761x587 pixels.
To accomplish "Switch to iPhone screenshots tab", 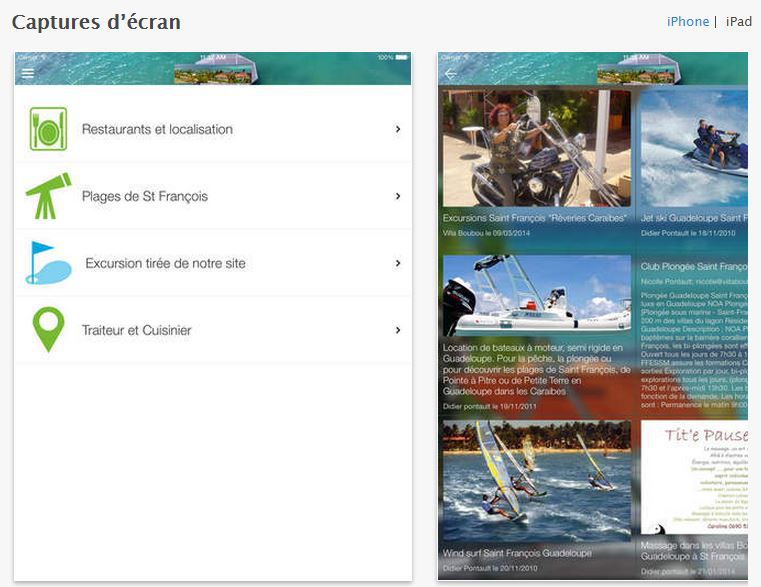I will coord(687,22).
